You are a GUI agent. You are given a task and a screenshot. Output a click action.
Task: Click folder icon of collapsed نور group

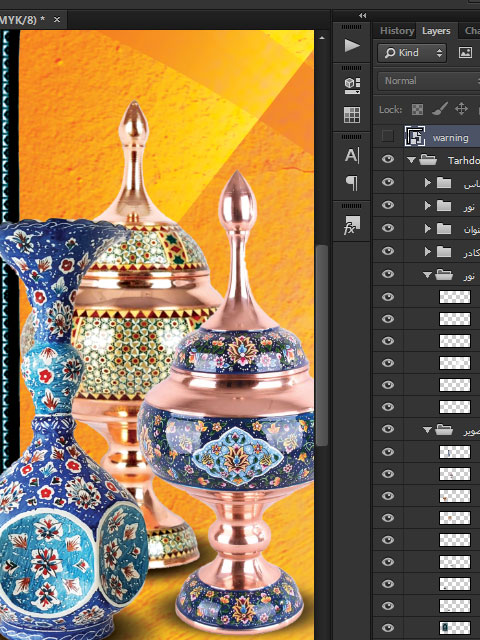coord(444,205)
